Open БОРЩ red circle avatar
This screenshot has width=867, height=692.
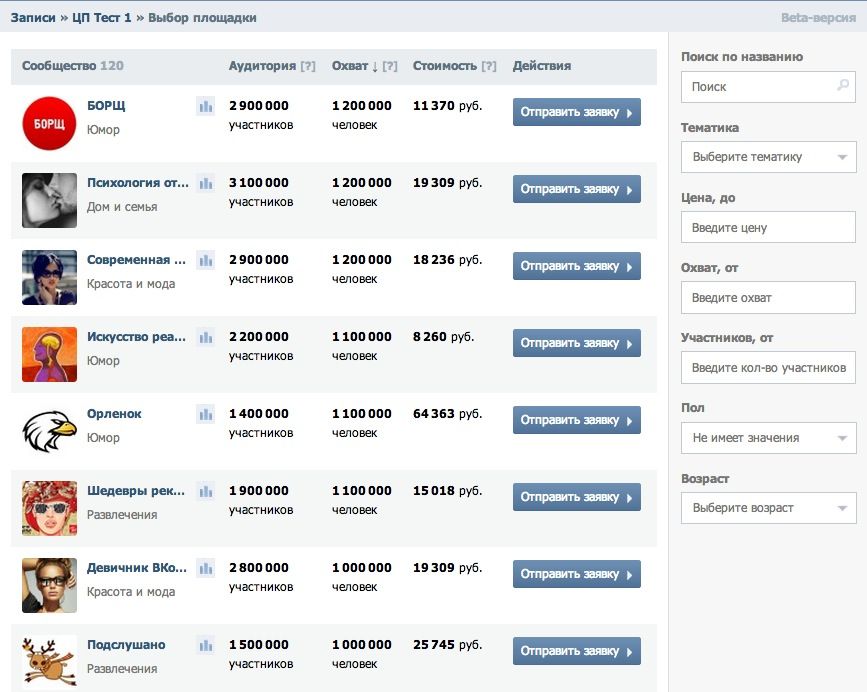coord(49,123)
